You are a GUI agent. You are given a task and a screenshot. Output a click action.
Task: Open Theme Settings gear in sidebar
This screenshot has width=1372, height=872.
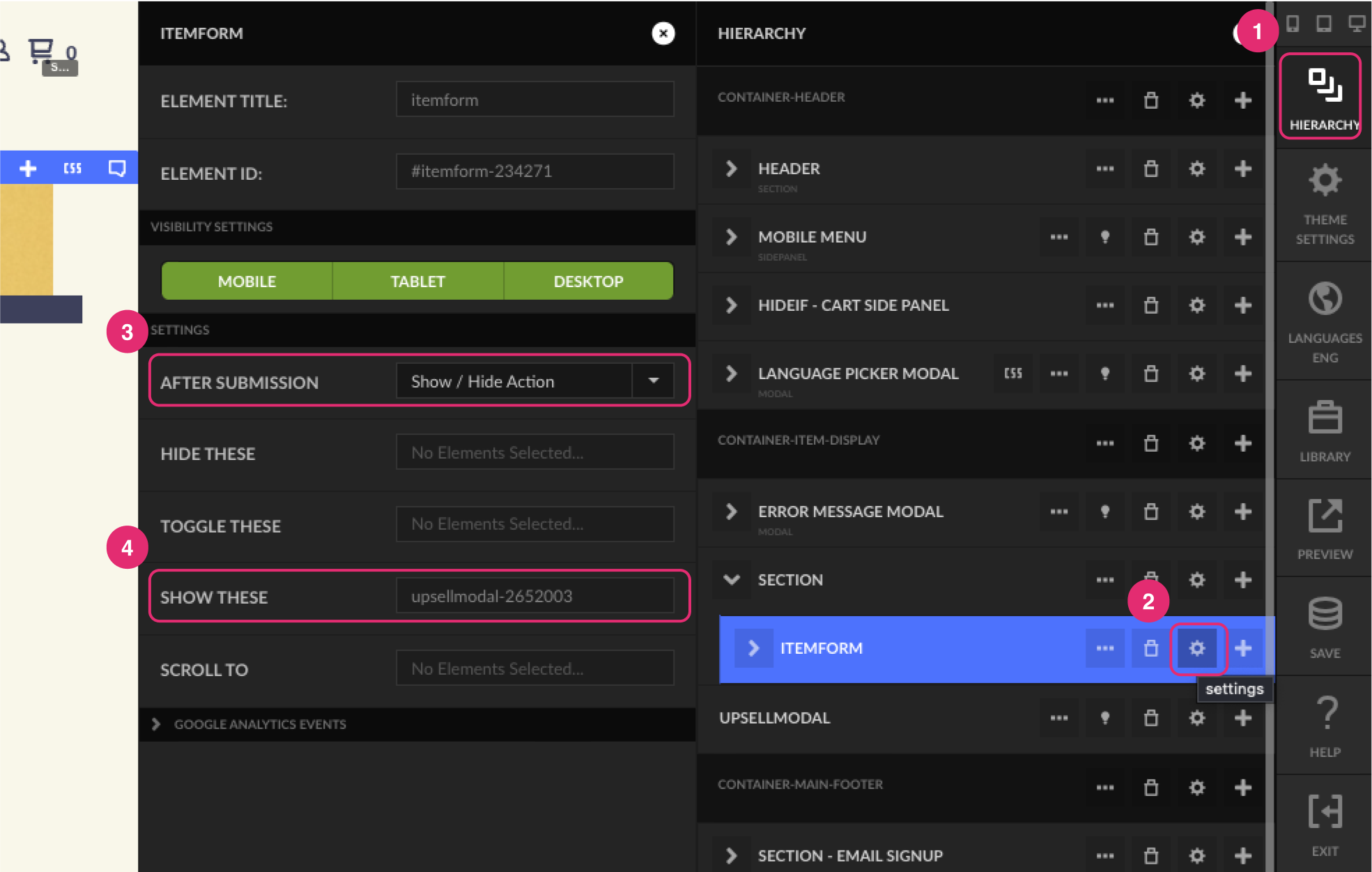(1324, 204)
